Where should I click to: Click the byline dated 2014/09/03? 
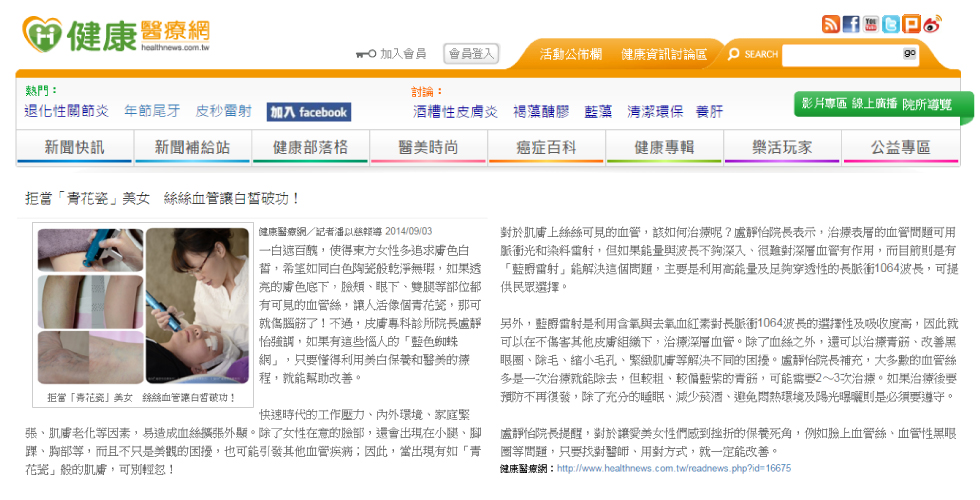coord(346,232)
